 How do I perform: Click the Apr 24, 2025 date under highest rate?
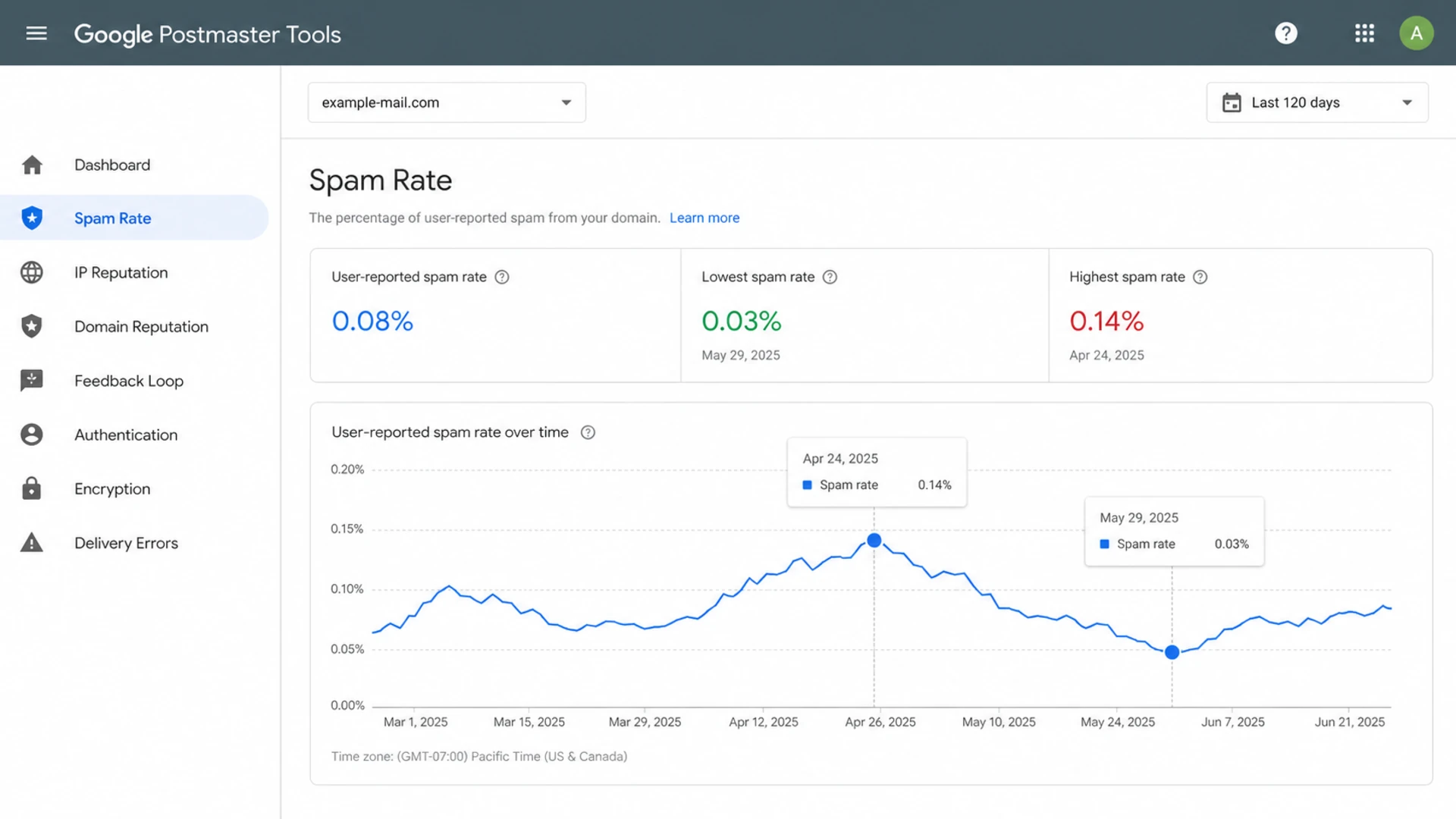pyautogui.click(x=1106, y=355)
